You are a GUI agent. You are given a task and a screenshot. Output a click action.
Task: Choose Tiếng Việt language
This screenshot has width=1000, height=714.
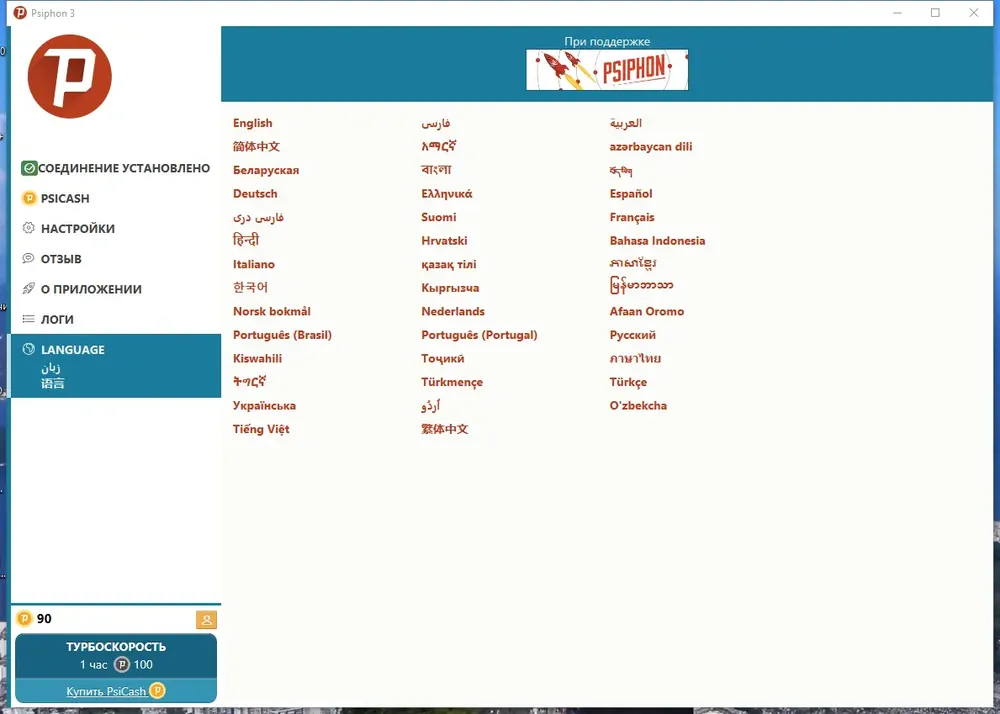261,429
